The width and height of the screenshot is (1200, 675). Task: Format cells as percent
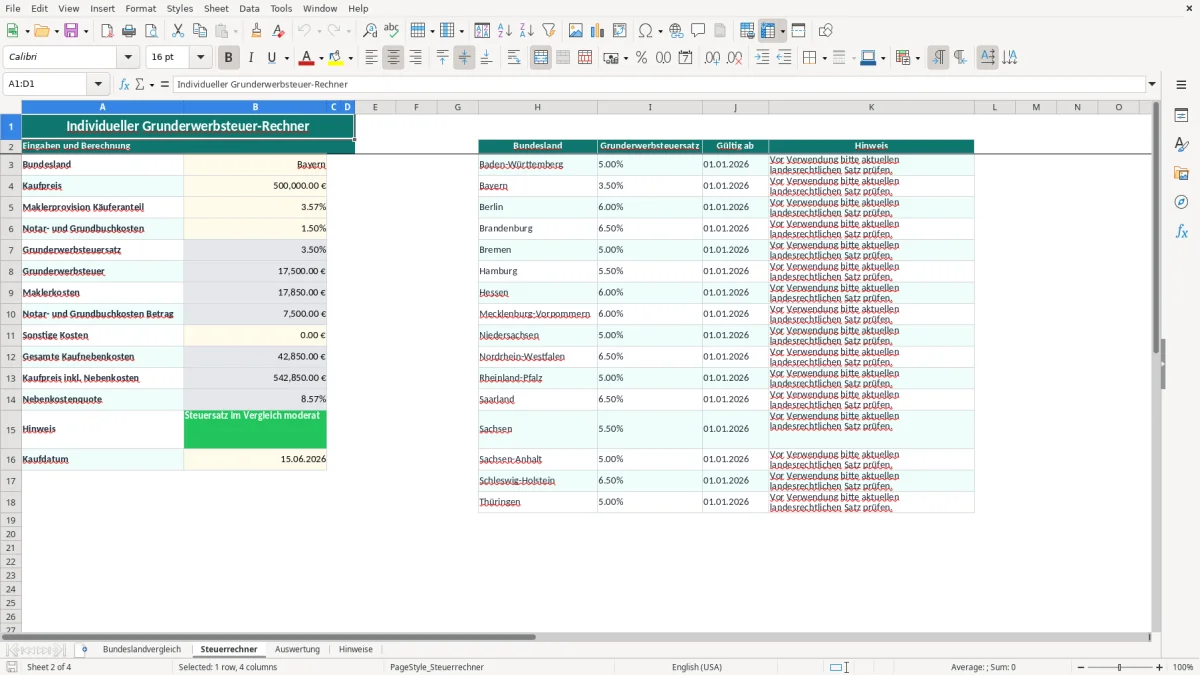(641, 58)
